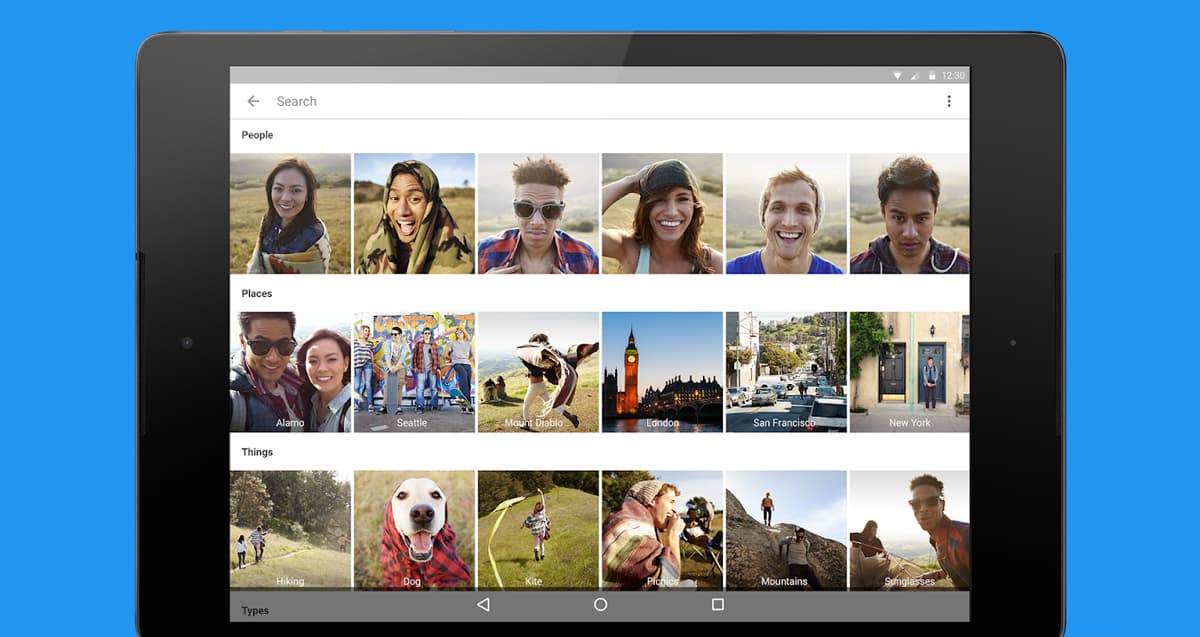The height and width of the screenshot is (637, 1200).
Task: Open the Dog things category
Action: pyautogui.click(x=414, y=530)
